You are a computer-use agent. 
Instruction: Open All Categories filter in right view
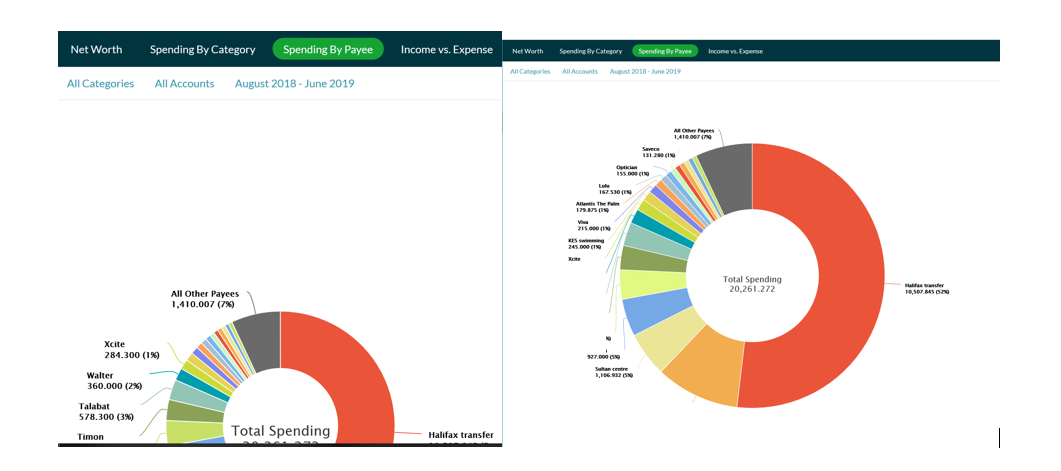tap(530, 71)
